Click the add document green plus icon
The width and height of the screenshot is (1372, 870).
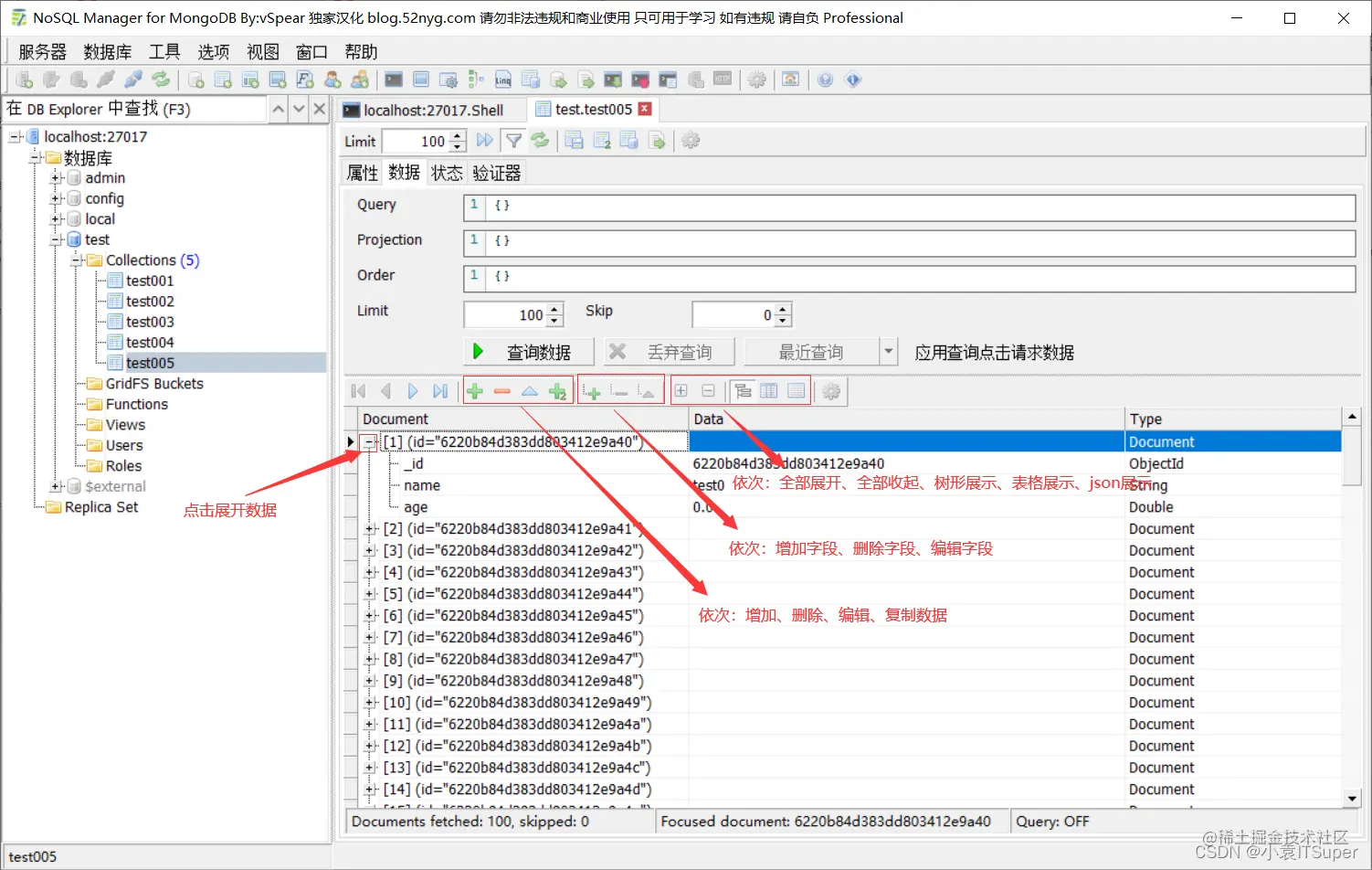pos(475,392)
